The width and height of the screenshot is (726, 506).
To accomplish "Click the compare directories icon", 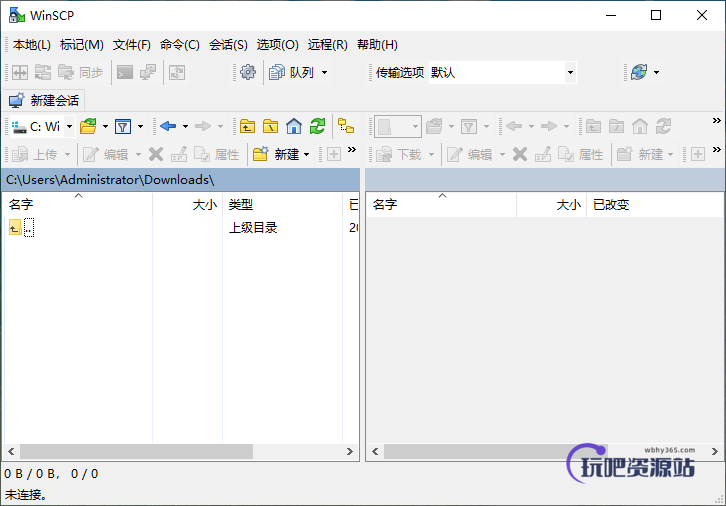I will [20, 72].
